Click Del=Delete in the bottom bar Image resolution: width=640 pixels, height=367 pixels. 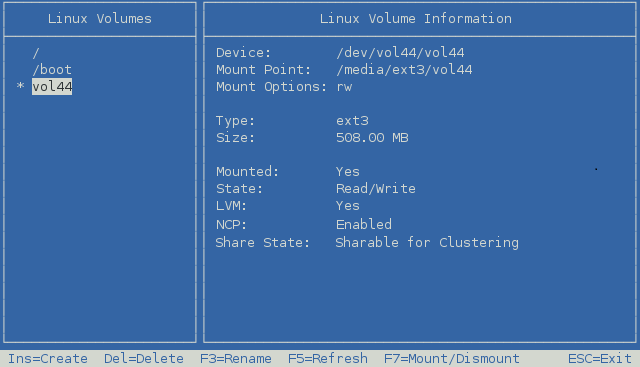click(144, 359)
